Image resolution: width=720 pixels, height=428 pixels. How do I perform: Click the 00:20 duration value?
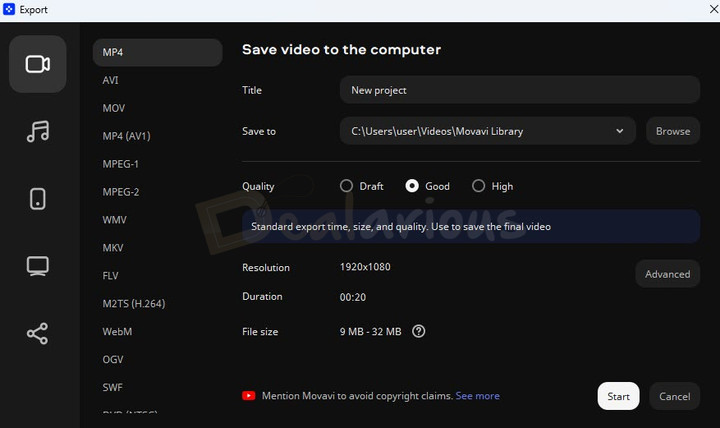point(353,297)
